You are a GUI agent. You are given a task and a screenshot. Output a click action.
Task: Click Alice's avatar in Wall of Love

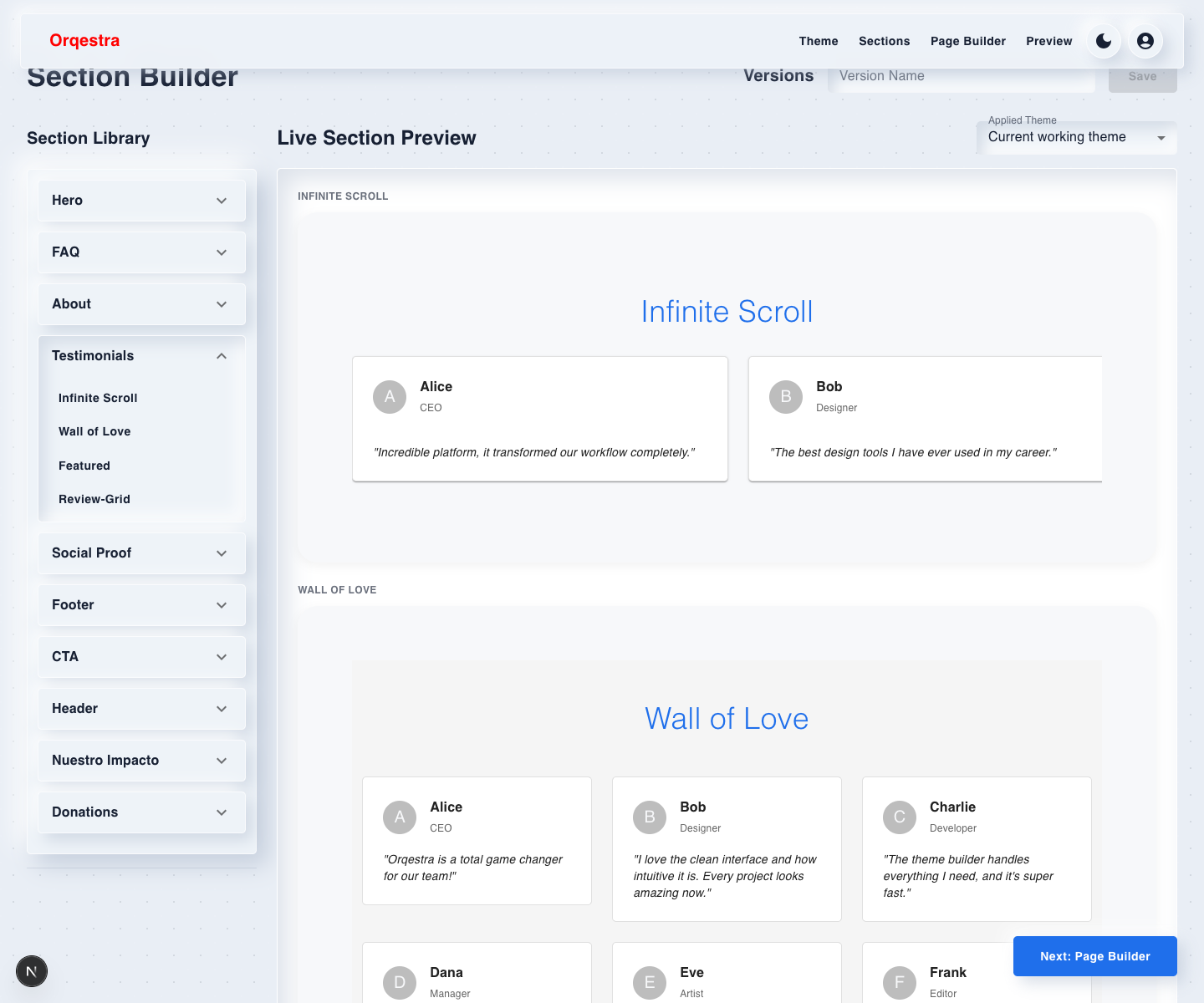pos(400,817)
